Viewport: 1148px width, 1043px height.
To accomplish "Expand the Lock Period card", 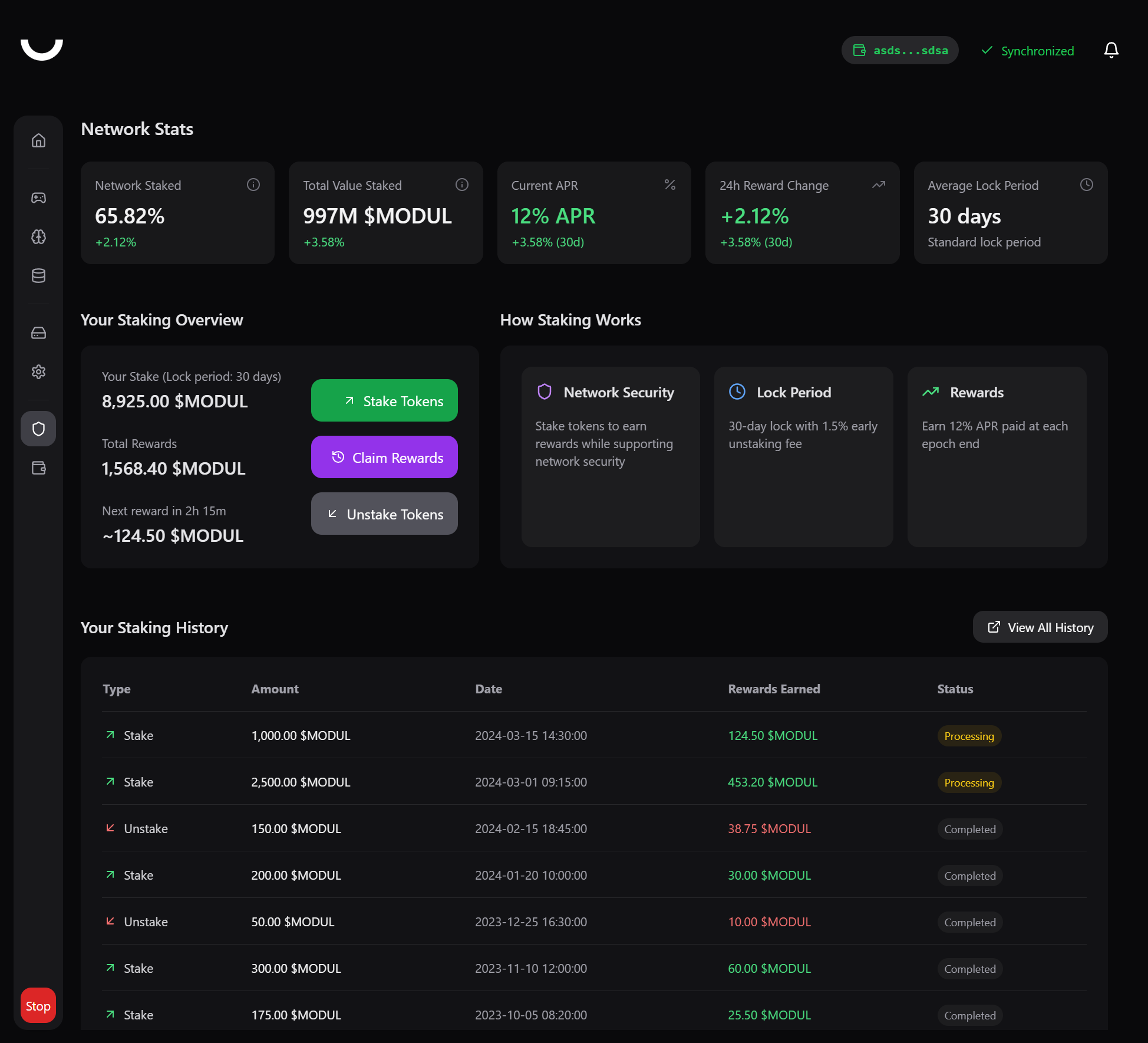I will pyautogui.click(x=803, y=457).
